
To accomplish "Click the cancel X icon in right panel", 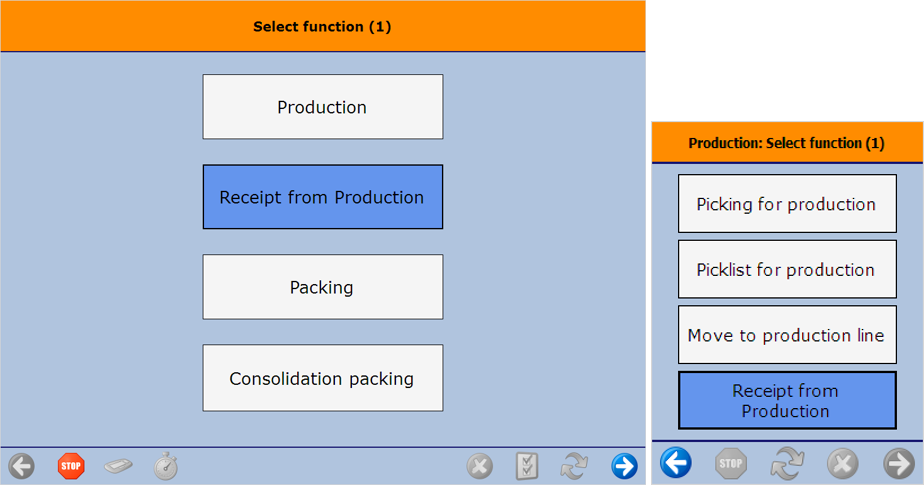I will (842, 463).
